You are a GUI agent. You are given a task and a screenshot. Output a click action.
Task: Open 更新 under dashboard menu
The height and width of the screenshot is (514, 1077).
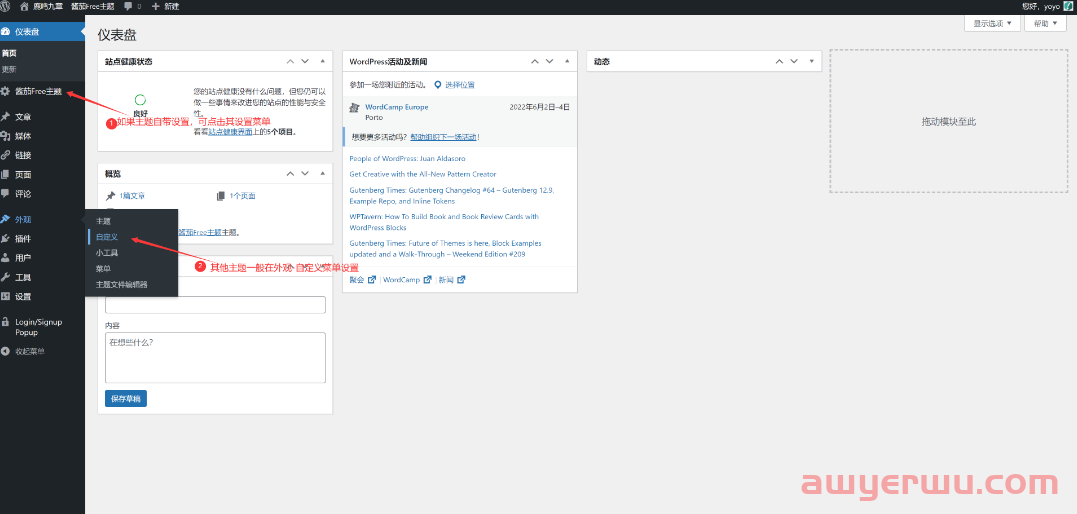[x=9, y=69]
